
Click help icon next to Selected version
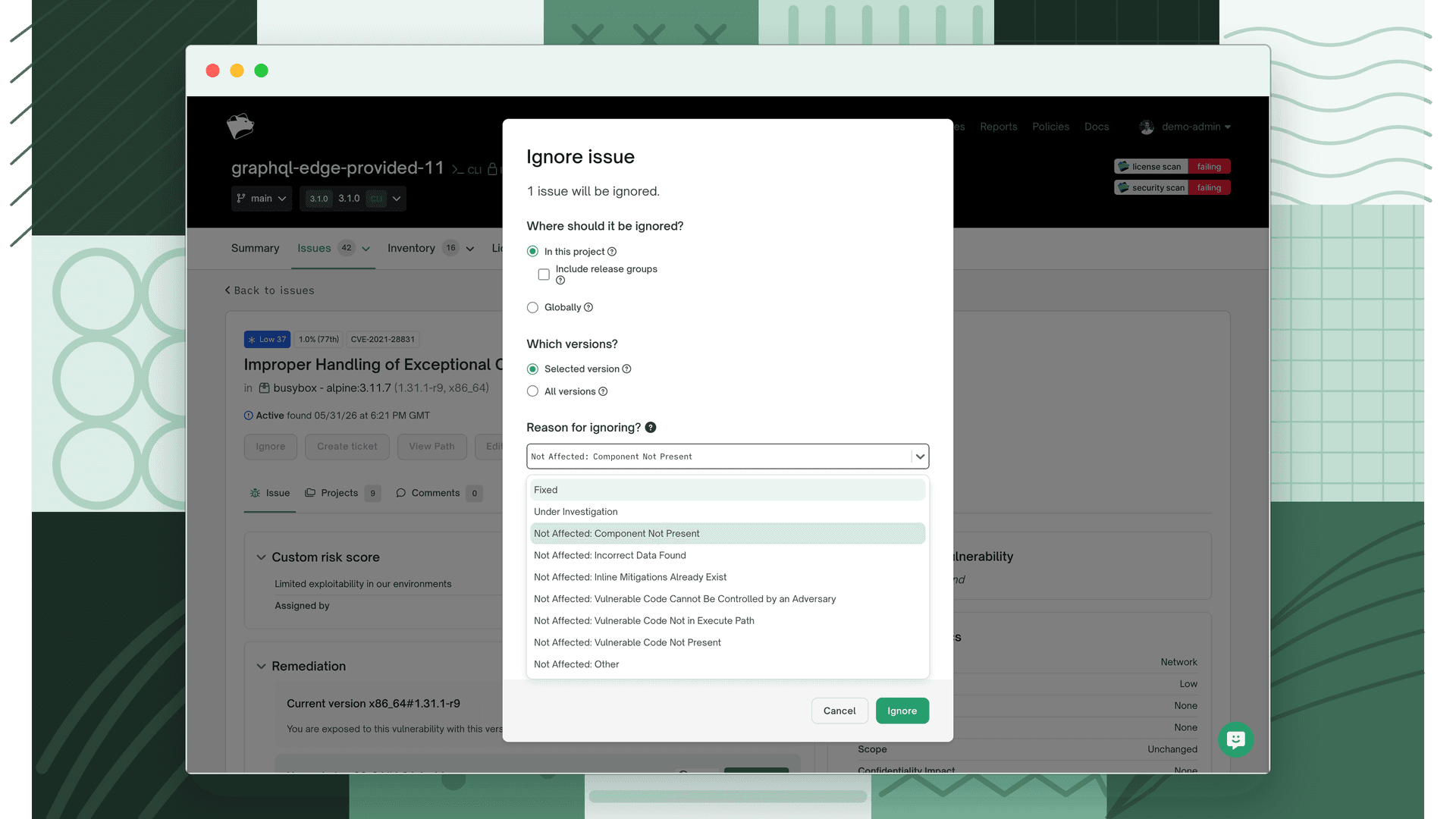[626, 369]
